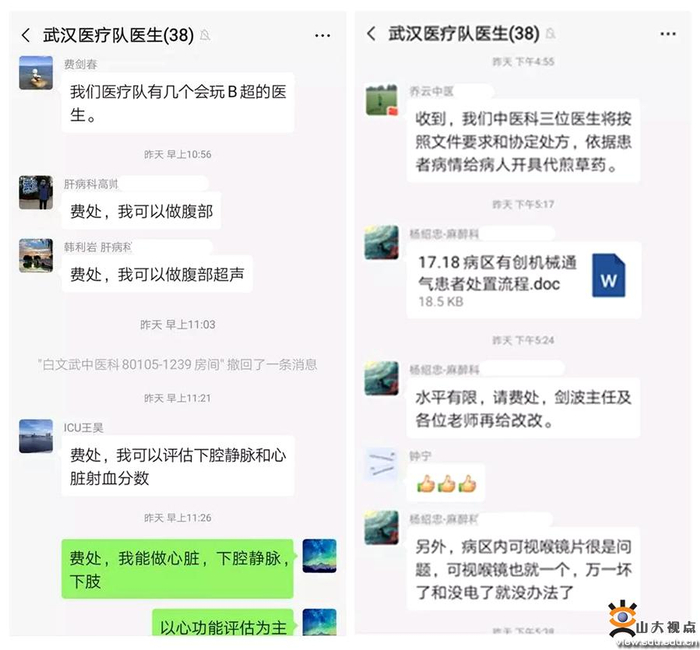The image size is (700, 650).
Task: Tap the thumbs-up emoji message from 钟宁
Action: pos(446,483)
